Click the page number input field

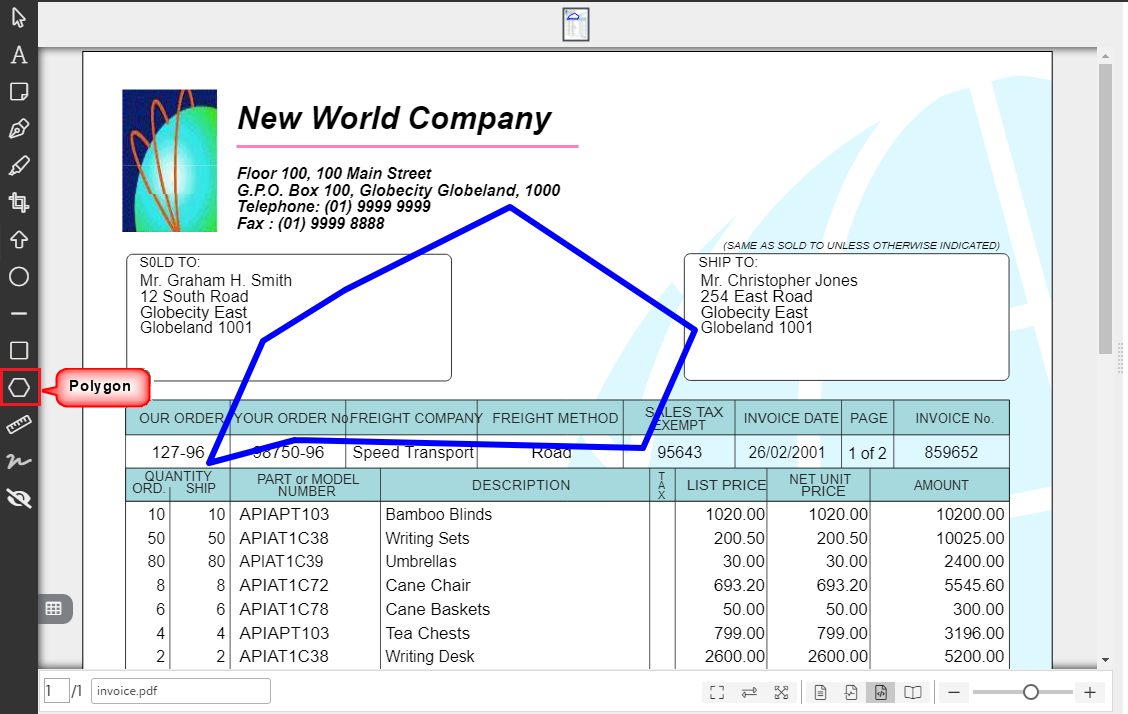[x=56, y=691]
